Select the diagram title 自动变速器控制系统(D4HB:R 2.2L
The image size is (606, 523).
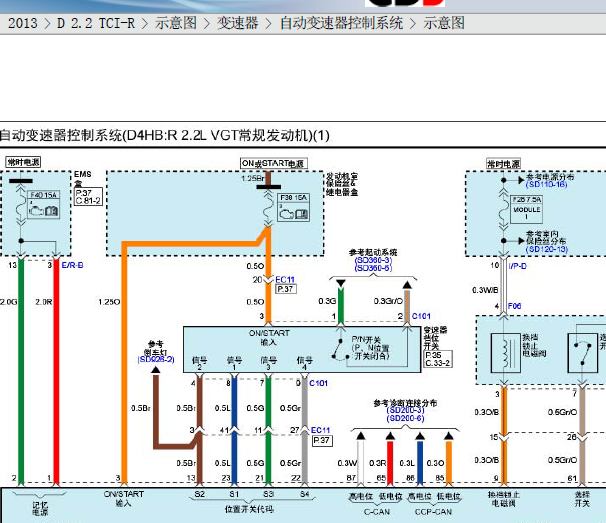point(165,136)
